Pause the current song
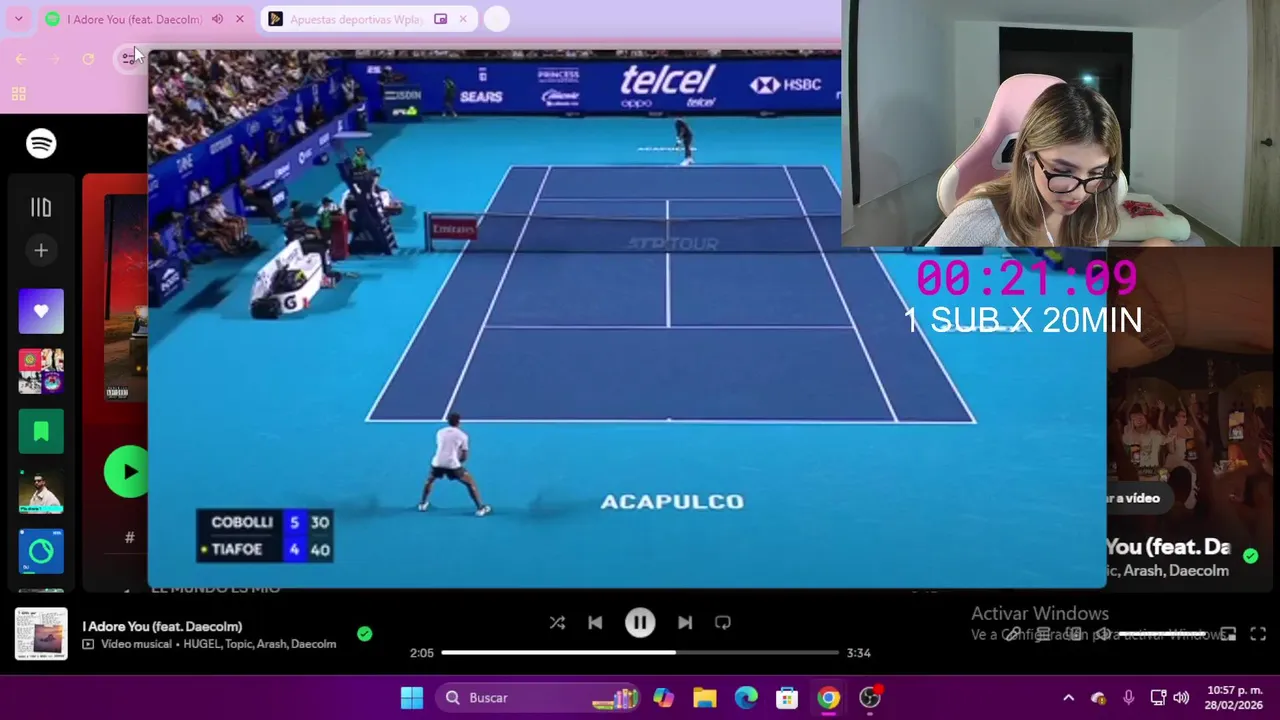This screenshot has width=1280, height=720. [640, 622]
